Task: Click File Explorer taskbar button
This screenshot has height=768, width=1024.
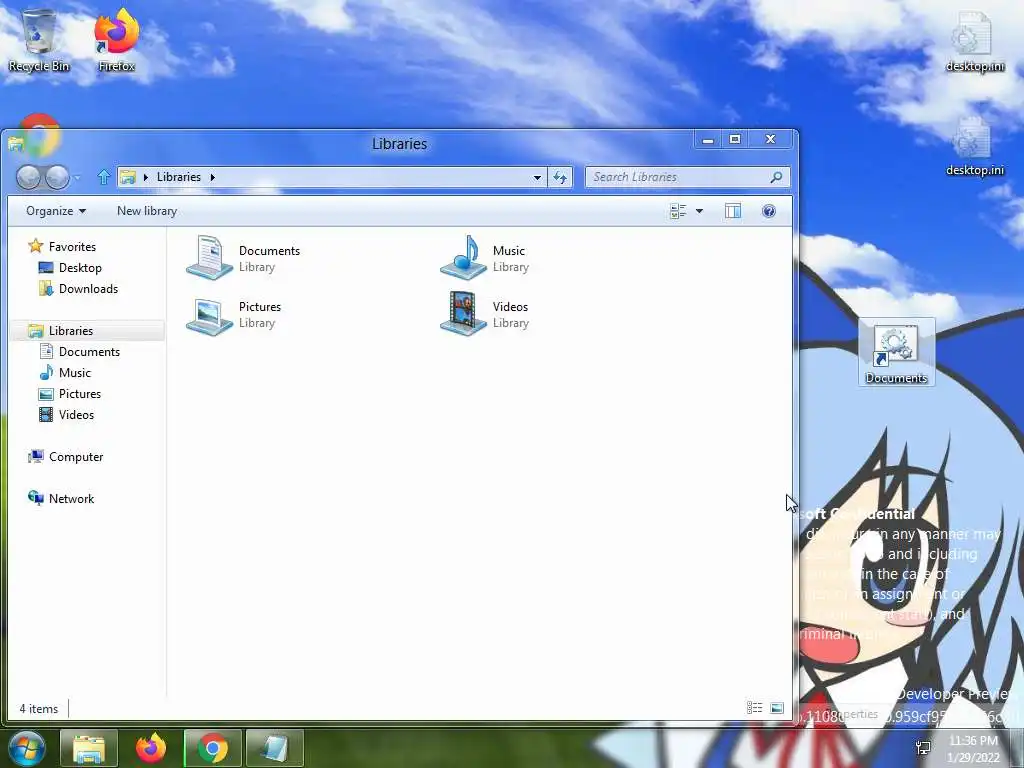Action: click(89, 748)
